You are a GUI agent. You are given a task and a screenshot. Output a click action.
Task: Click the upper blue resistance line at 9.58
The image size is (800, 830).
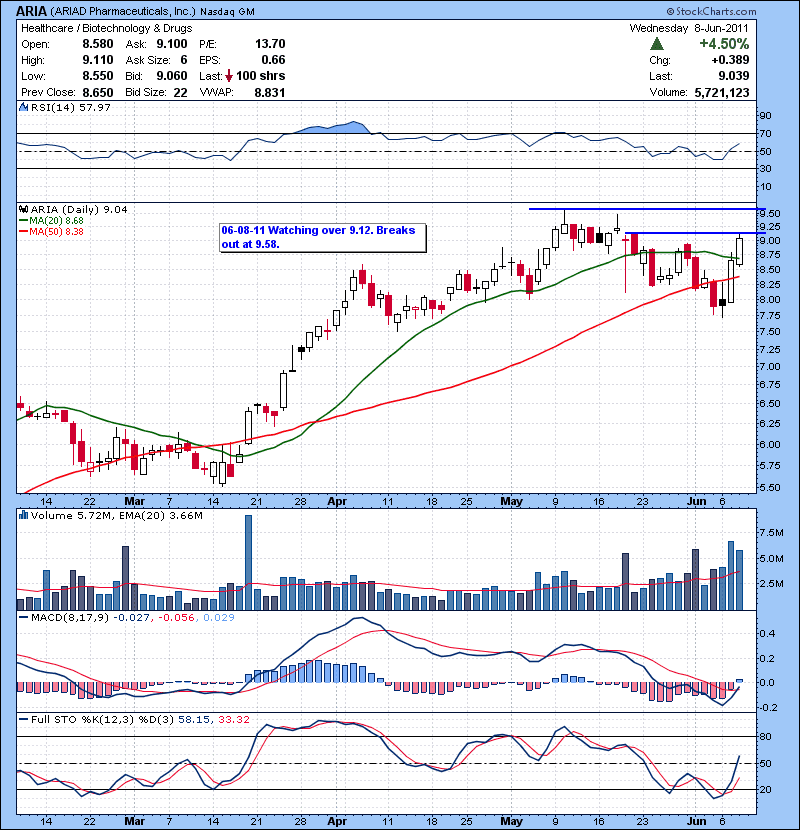(x=647, y=209)
